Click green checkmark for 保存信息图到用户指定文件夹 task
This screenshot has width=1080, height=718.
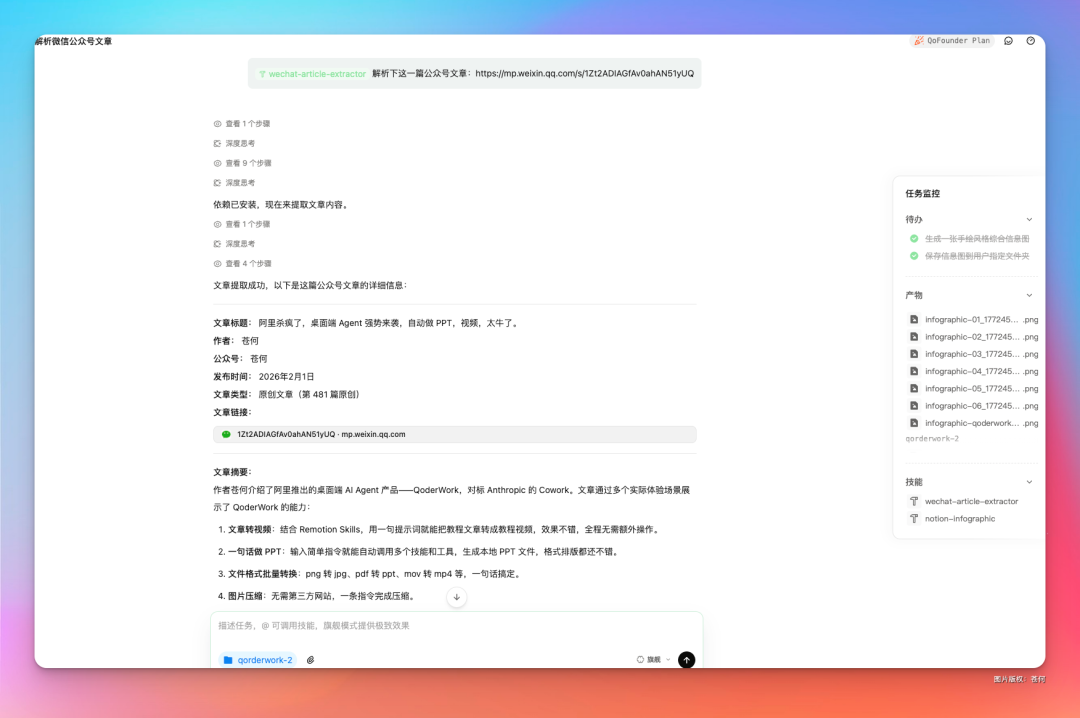(912, 255)
